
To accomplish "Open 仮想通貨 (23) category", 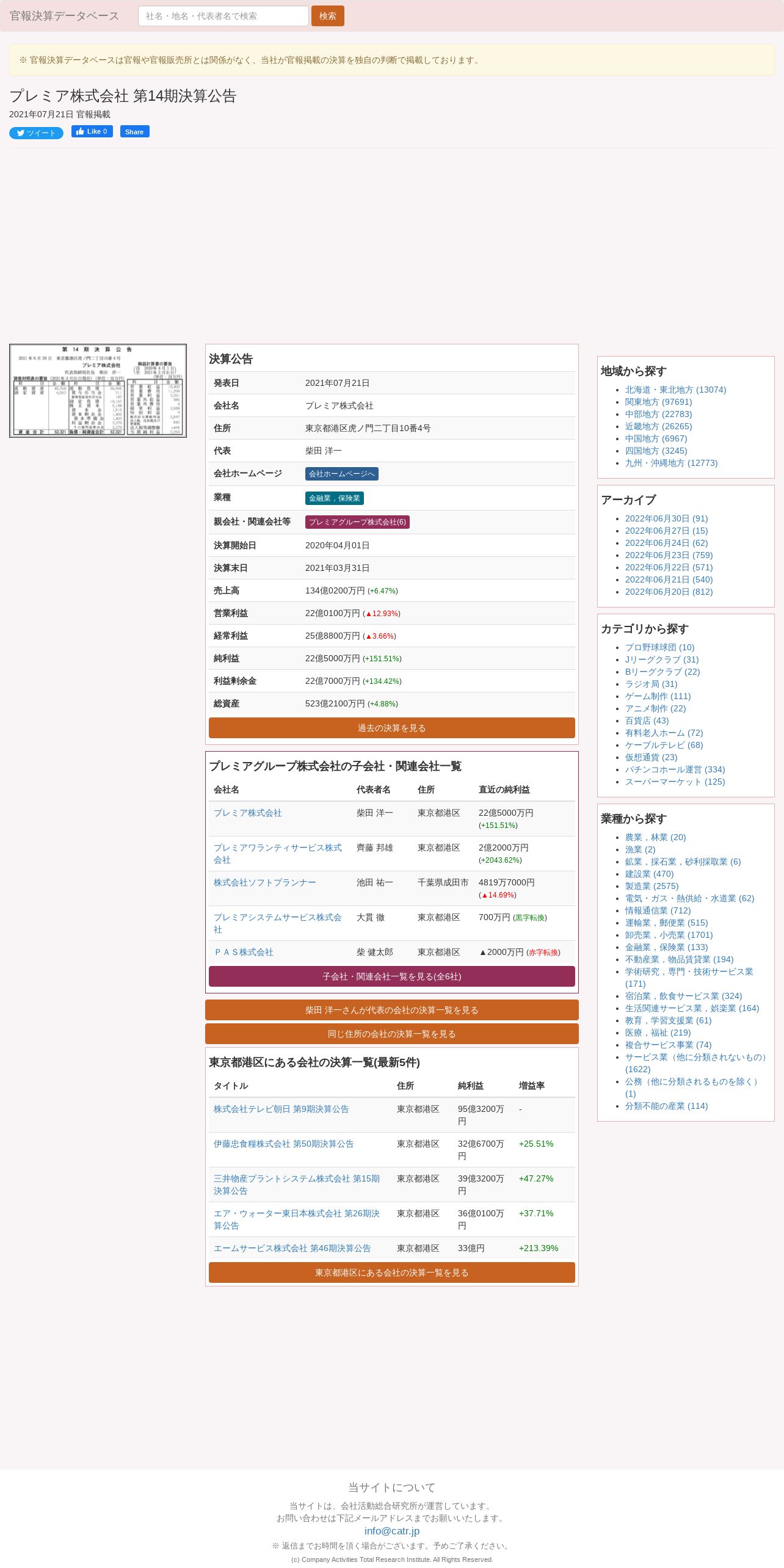I will [651, 757].
